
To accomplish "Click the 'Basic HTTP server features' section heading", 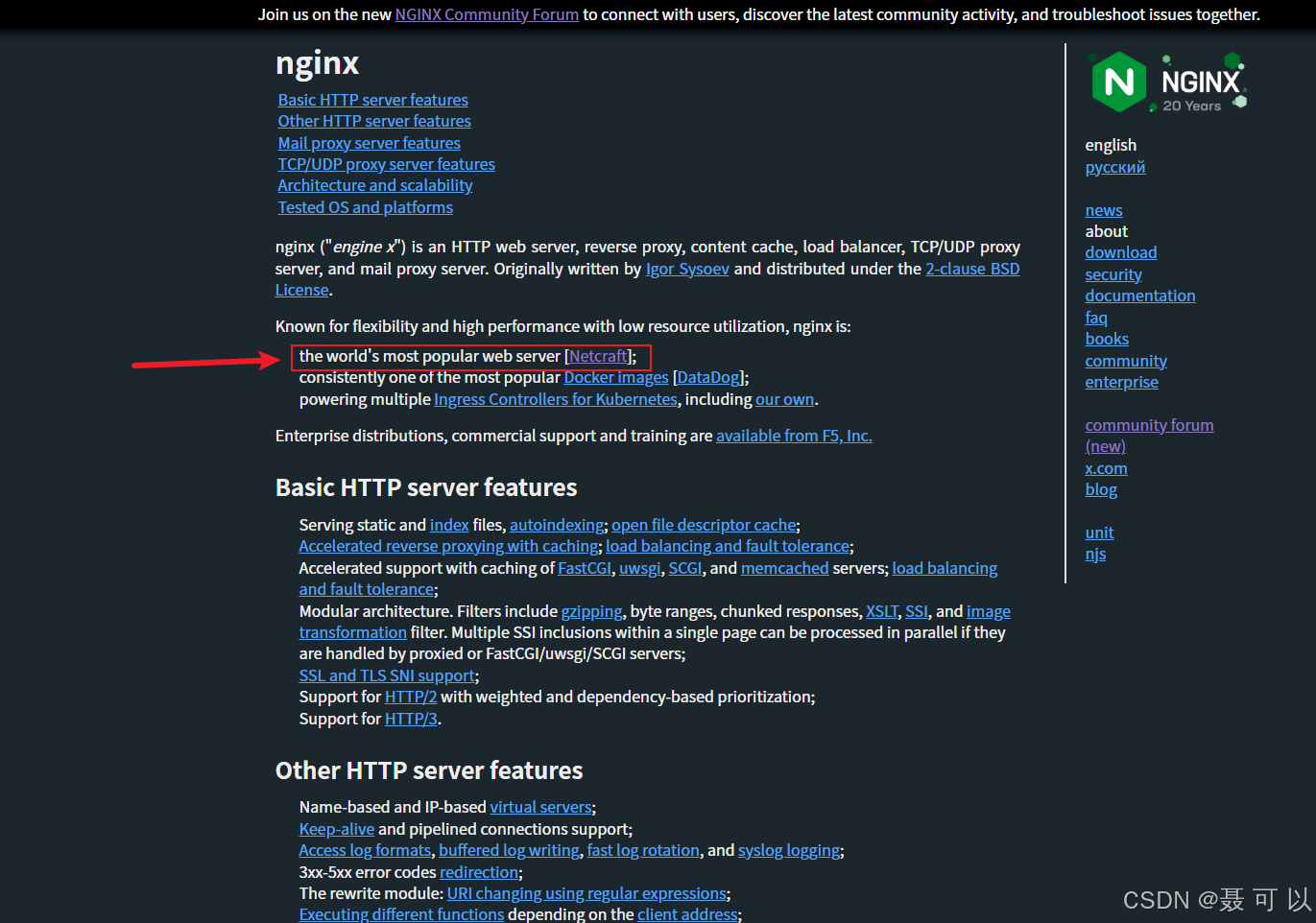I will click(426, 487).
